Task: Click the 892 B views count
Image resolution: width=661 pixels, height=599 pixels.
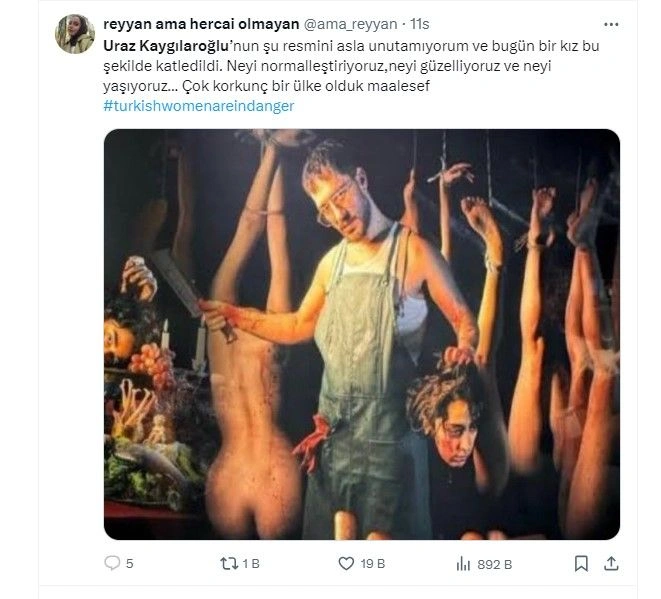Action: tap(494, 564)
